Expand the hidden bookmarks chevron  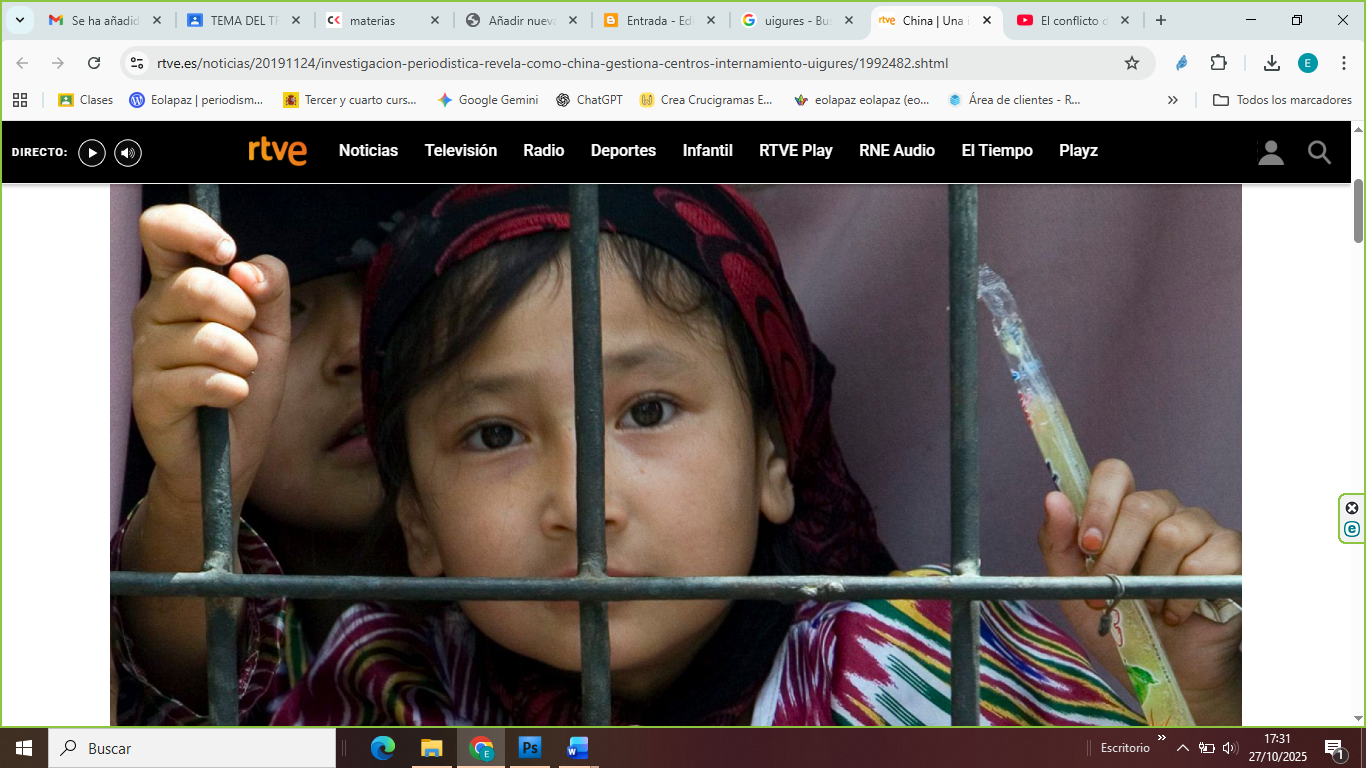[x=1173, y=100]
